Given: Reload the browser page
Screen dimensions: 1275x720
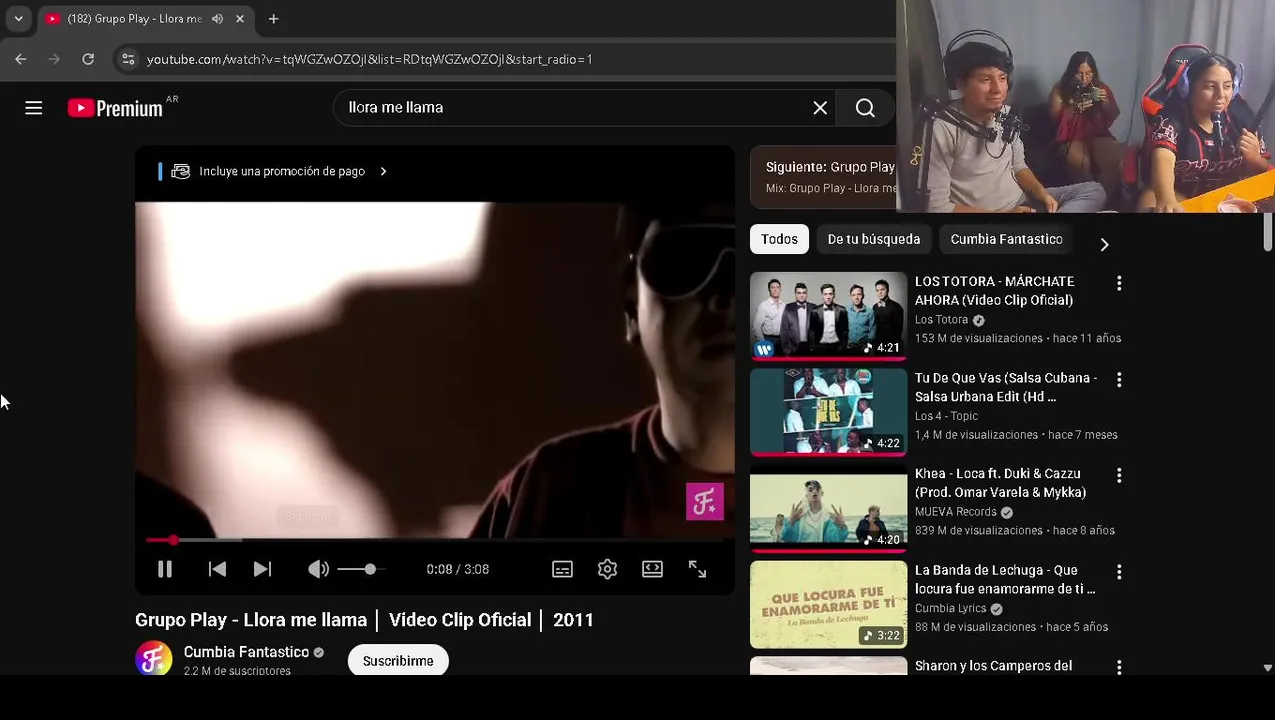Looking at the screenshot, I should point(88,59).
